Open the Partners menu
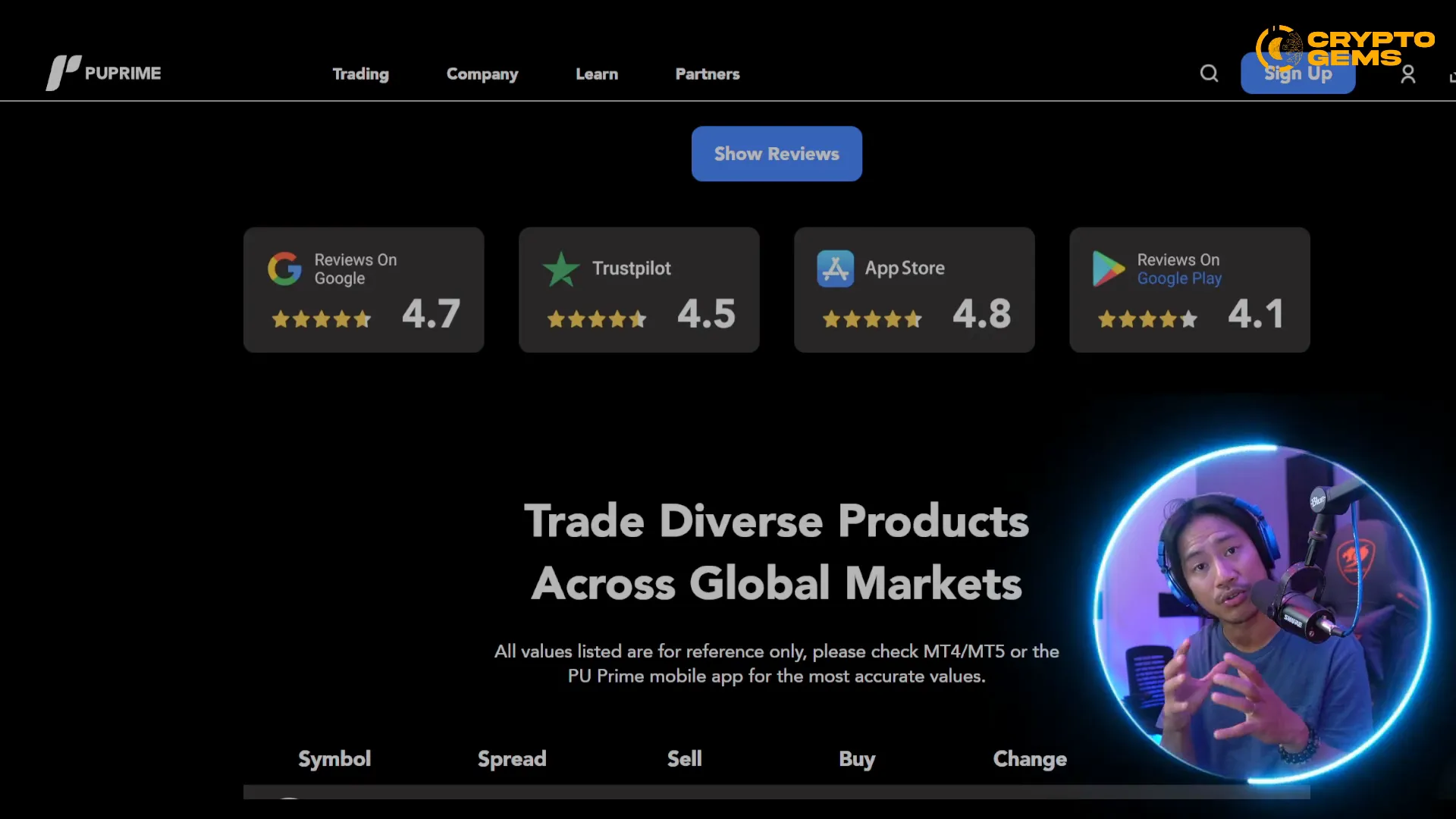 pyautogui.click(x=708, y=74)
